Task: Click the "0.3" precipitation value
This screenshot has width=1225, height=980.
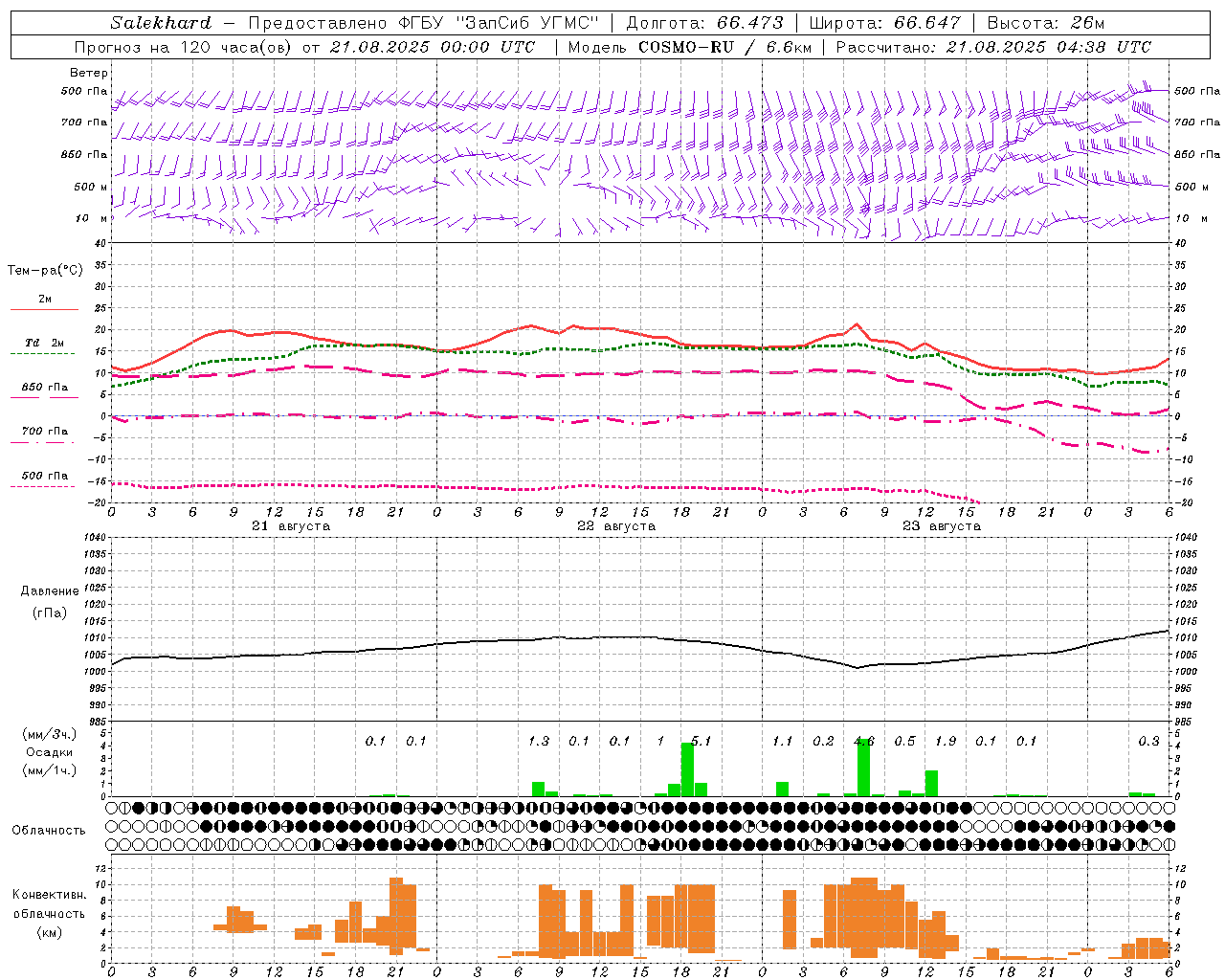Action: [1148, 741]
